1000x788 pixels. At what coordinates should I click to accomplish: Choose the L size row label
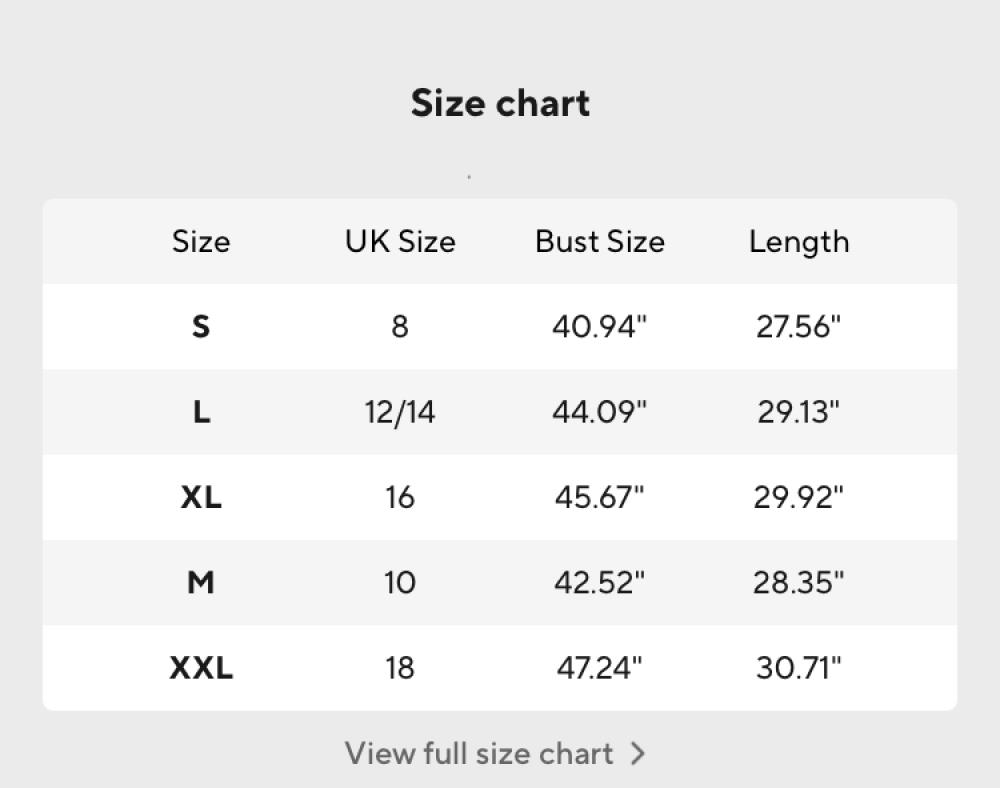(x=201, y=412)
